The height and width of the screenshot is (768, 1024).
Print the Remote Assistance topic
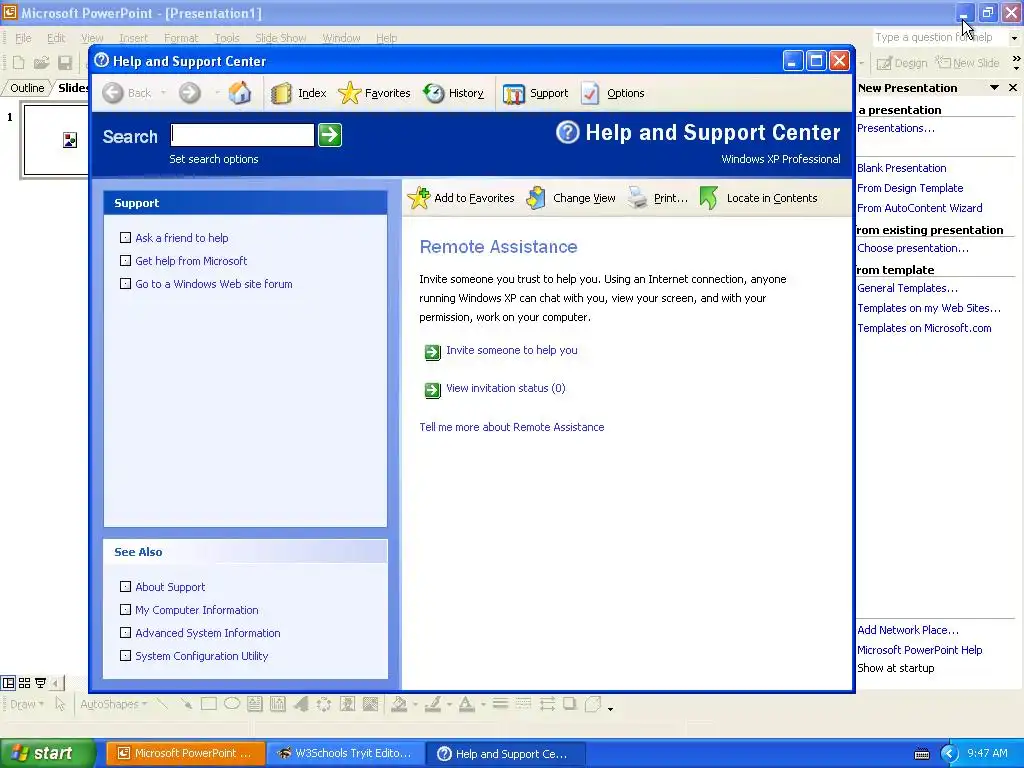click(x=658, y=198)
